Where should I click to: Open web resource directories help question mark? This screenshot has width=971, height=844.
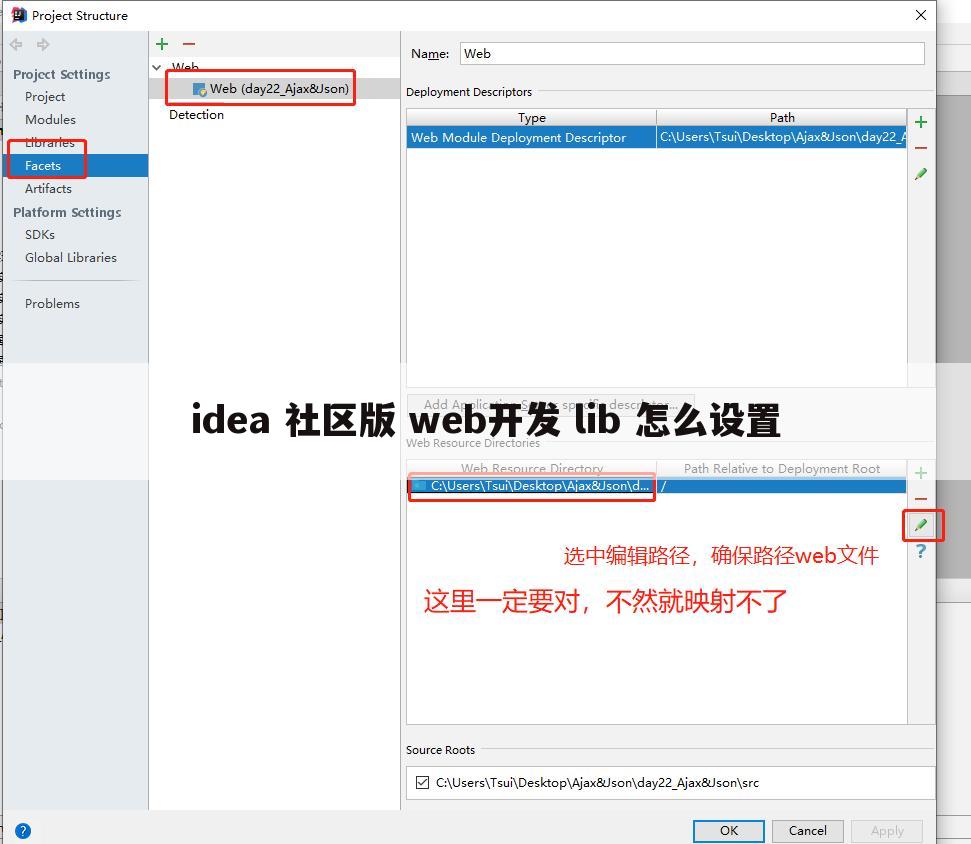[921, 551]
